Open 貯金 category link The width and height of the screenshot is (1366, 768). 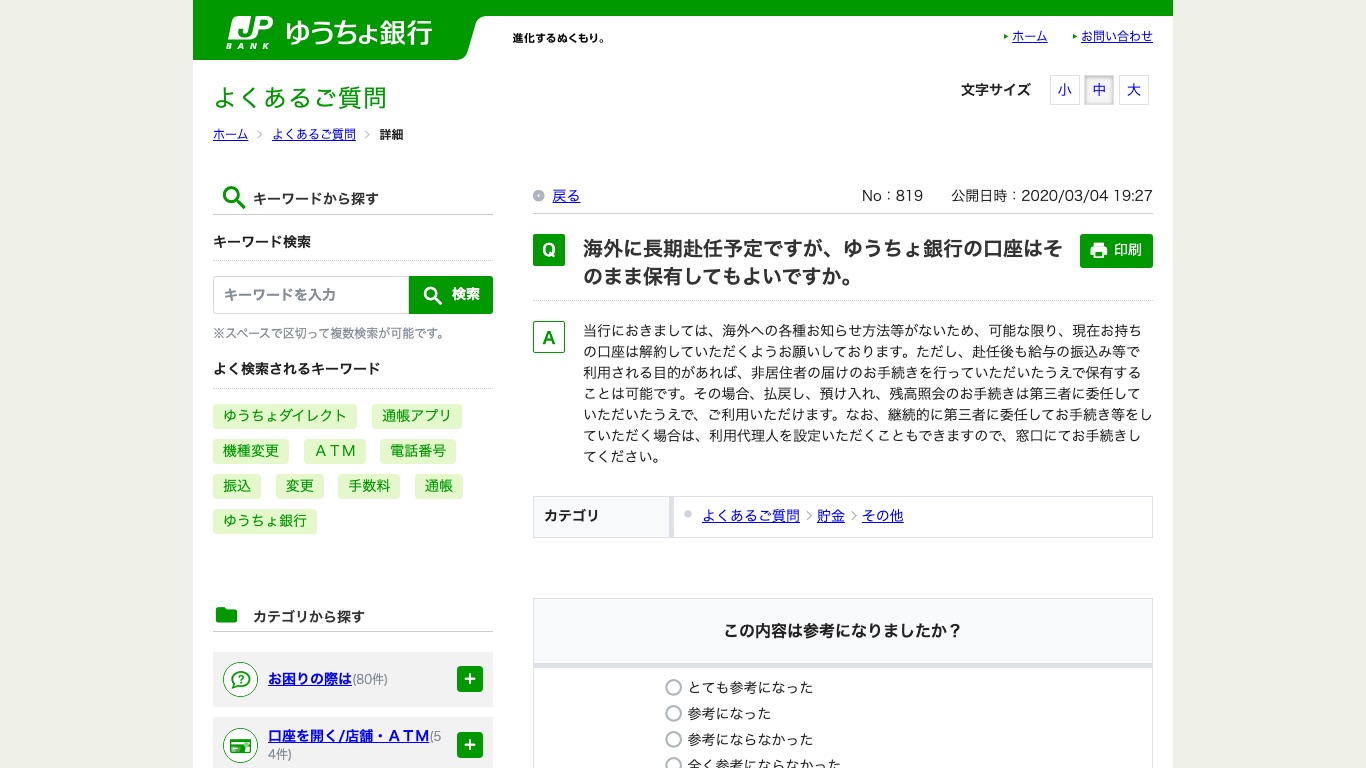coord(831,516)
